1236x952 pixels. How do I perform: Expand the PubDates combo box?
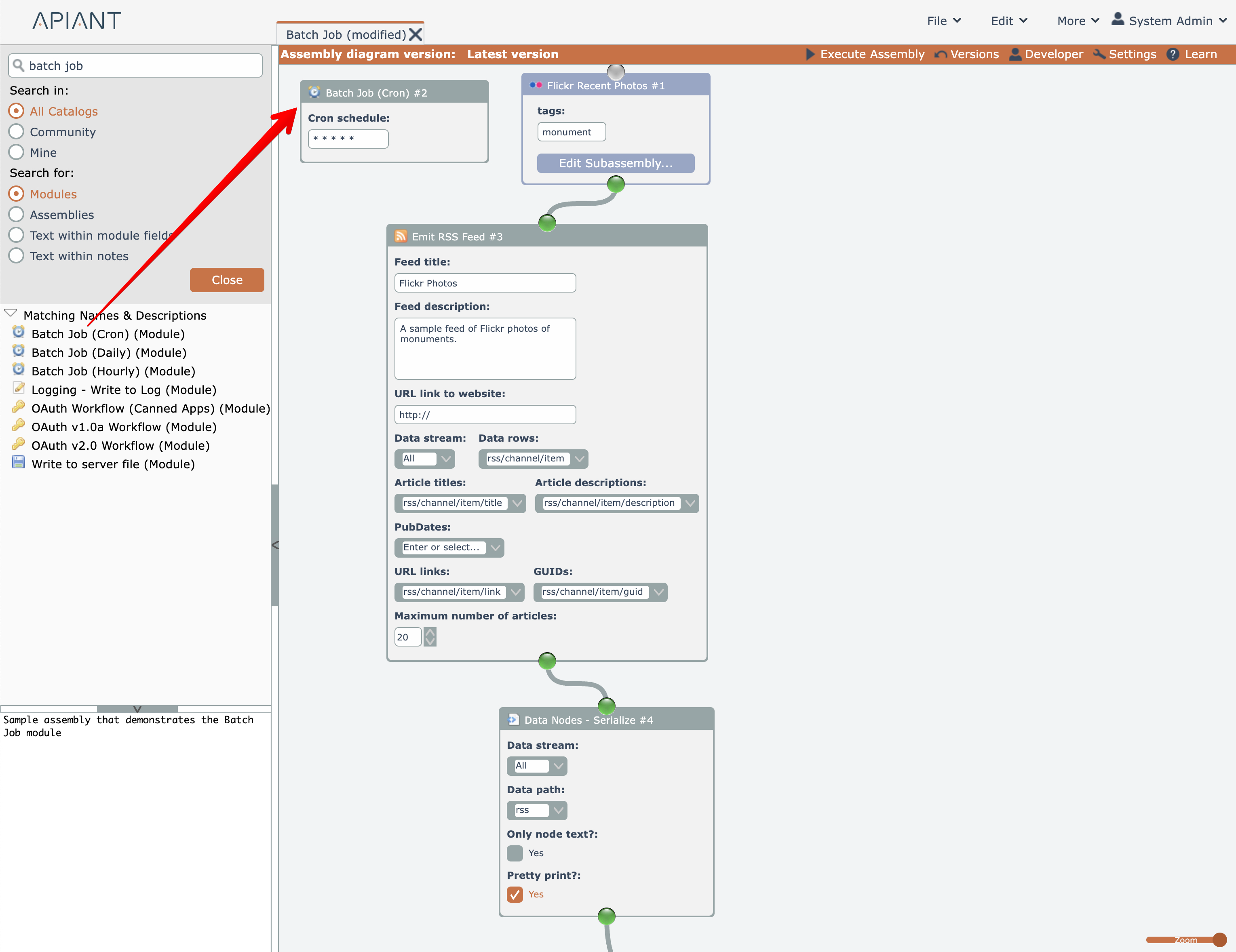(495, 548)
